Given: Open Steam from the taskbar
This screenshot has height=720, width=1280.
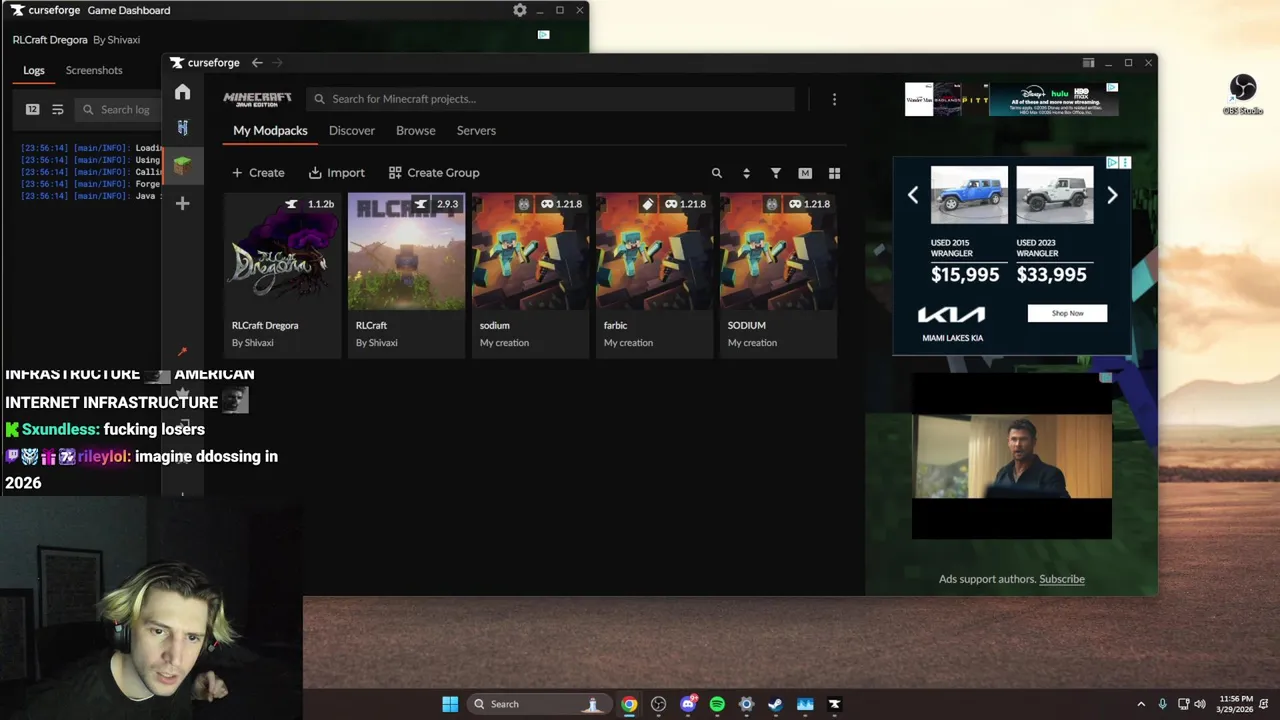Looking at the screenshot, I should pos(775,704).
